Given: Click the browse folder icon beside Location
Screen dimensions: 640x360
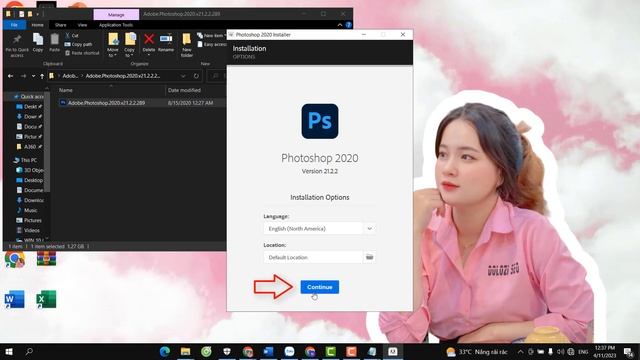Looking at the screenshot, I should [369, 257].
